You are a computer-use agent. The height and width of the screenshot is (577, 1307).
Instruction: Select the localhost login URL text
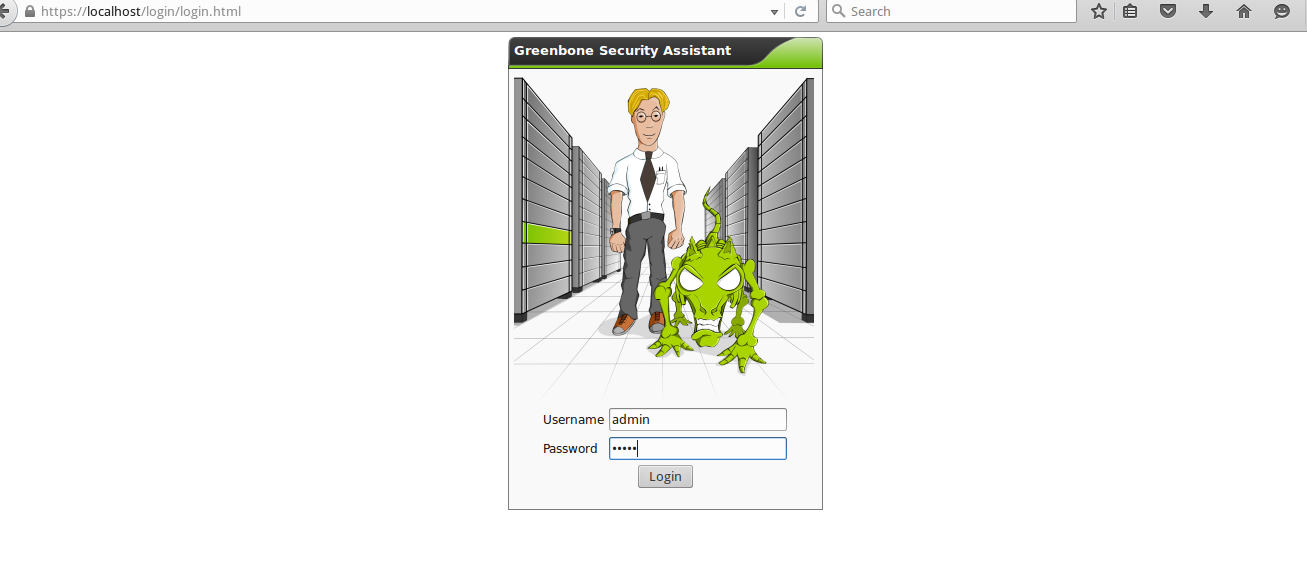pos(141,12)
